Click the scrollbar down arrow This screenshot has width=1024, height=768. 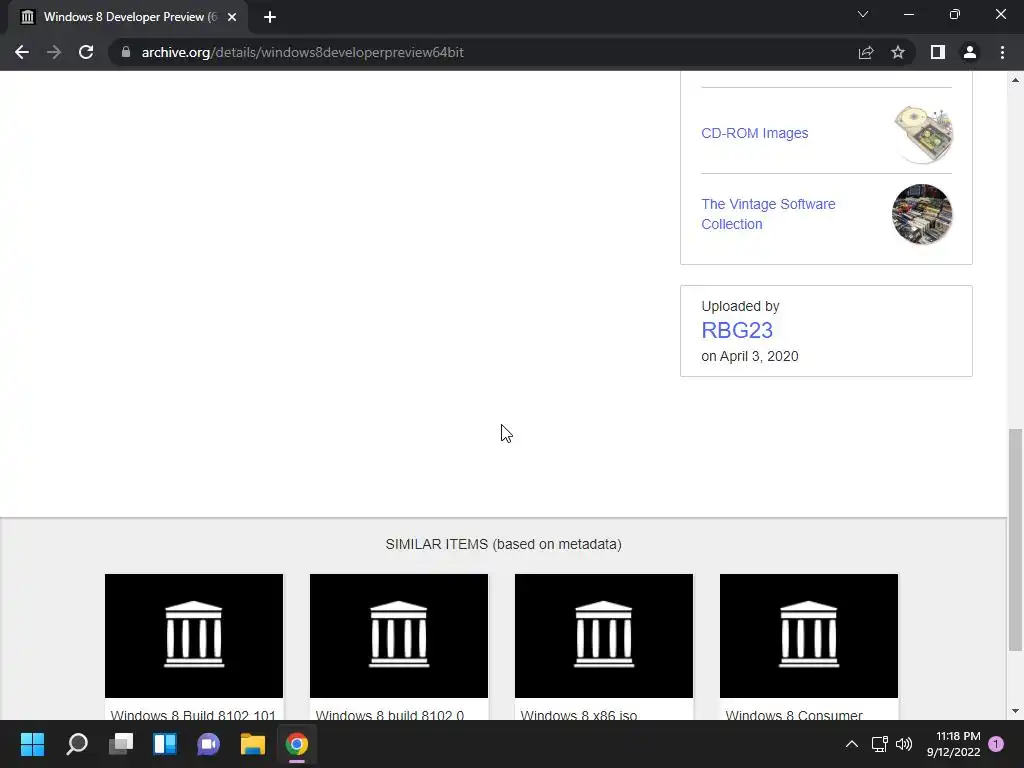[x=1015, y=711]
